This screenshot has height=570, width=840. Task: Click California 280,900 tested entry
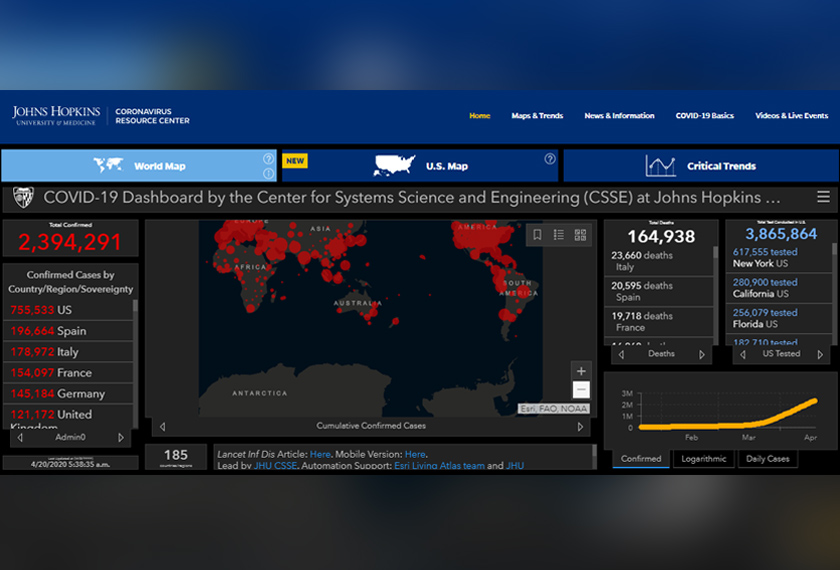778,288
